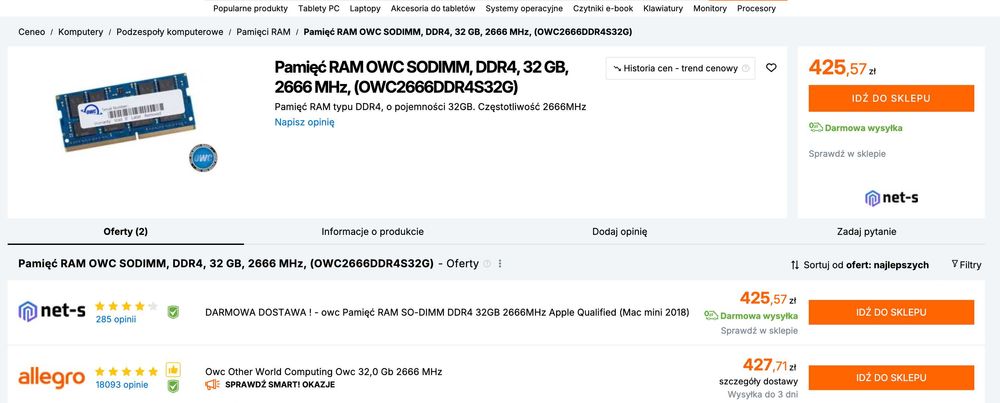Open net-s offer title 'DARMOWA DOSTAWA ! - owc Pamięć RAM'
Image resolution: width=1000 pixels, height=403 pixels.
447,312
